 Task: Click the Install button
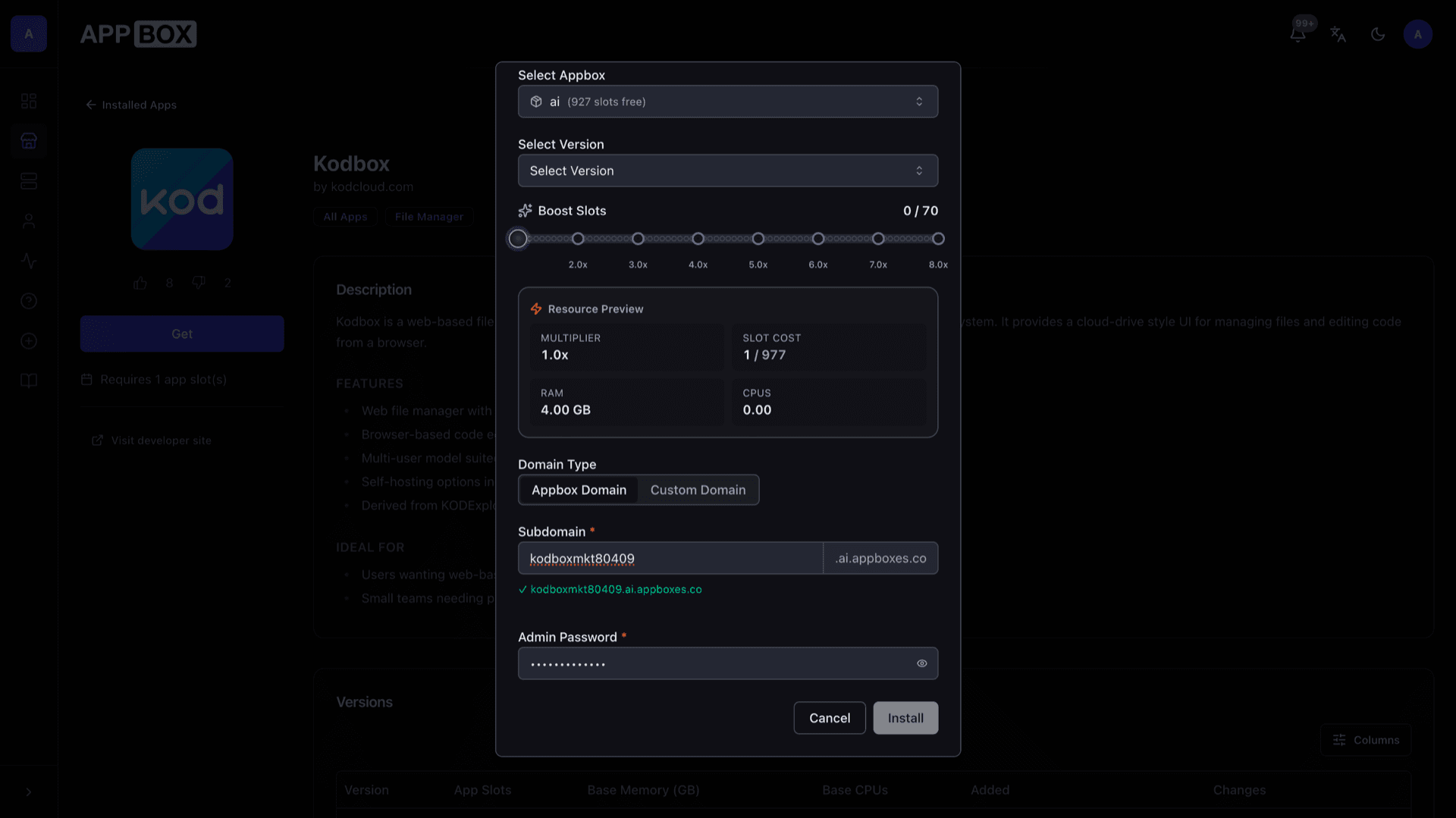pyautogui.click(x=905, y=718)
